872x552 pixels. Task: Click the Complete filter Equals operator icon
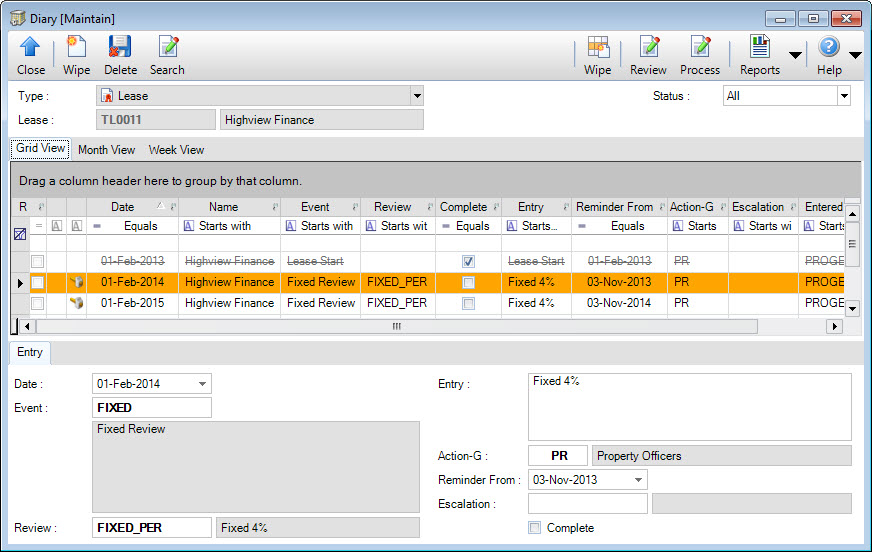[x=446, y=226]
